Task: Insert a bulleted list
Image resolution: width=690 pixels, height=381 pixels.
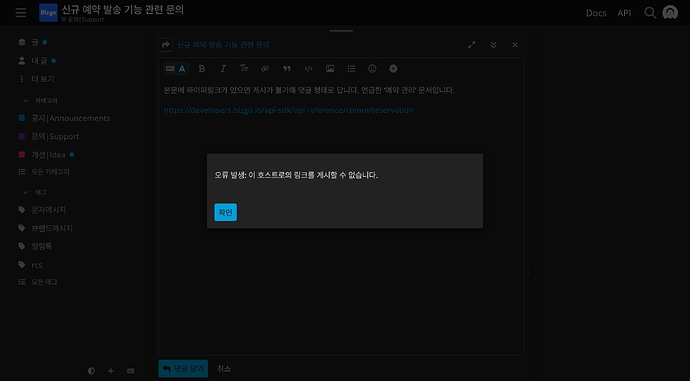Action: coord(351,69)
